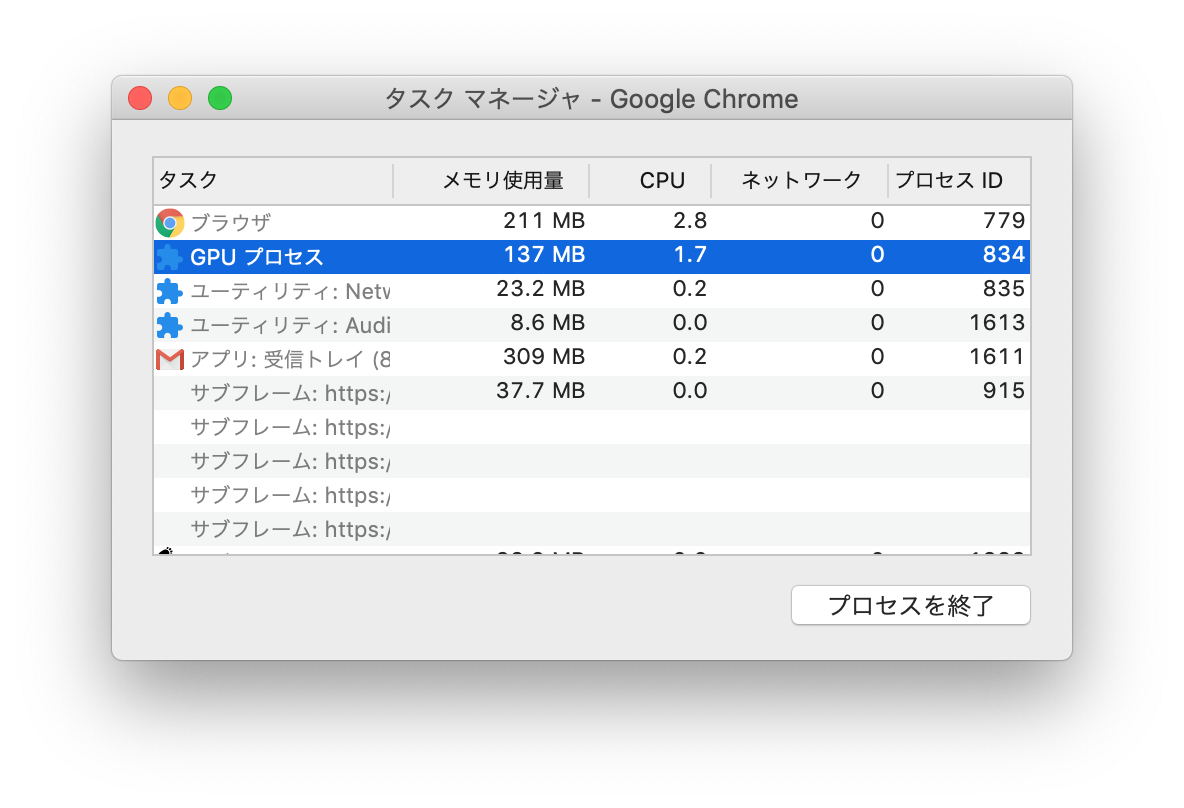1184x808 pixels.
Task: Select the GPU プロセス task name
Action: click(257, 257)
